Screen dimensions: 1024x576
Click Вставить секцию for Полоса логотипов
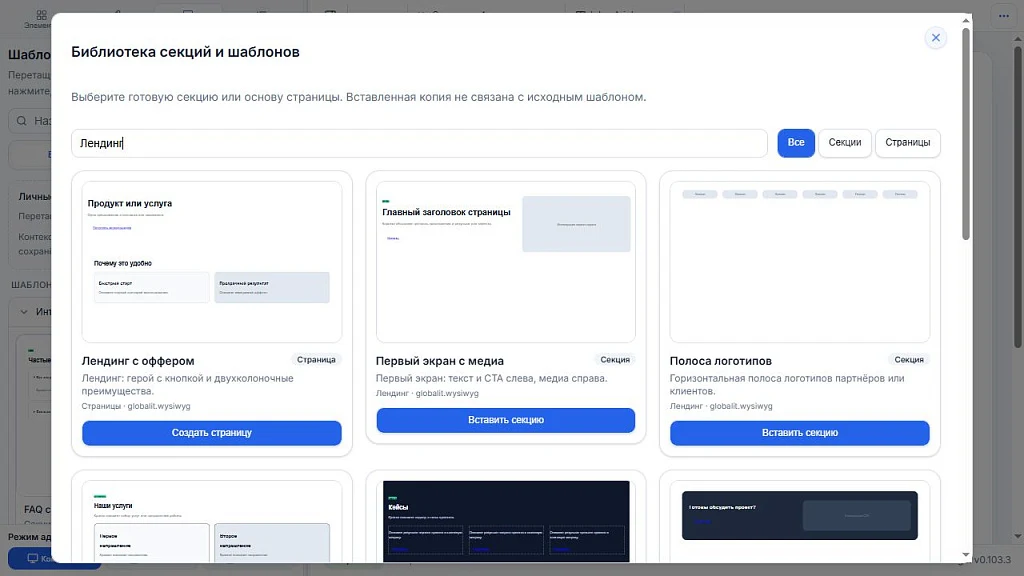pos(799,433)
